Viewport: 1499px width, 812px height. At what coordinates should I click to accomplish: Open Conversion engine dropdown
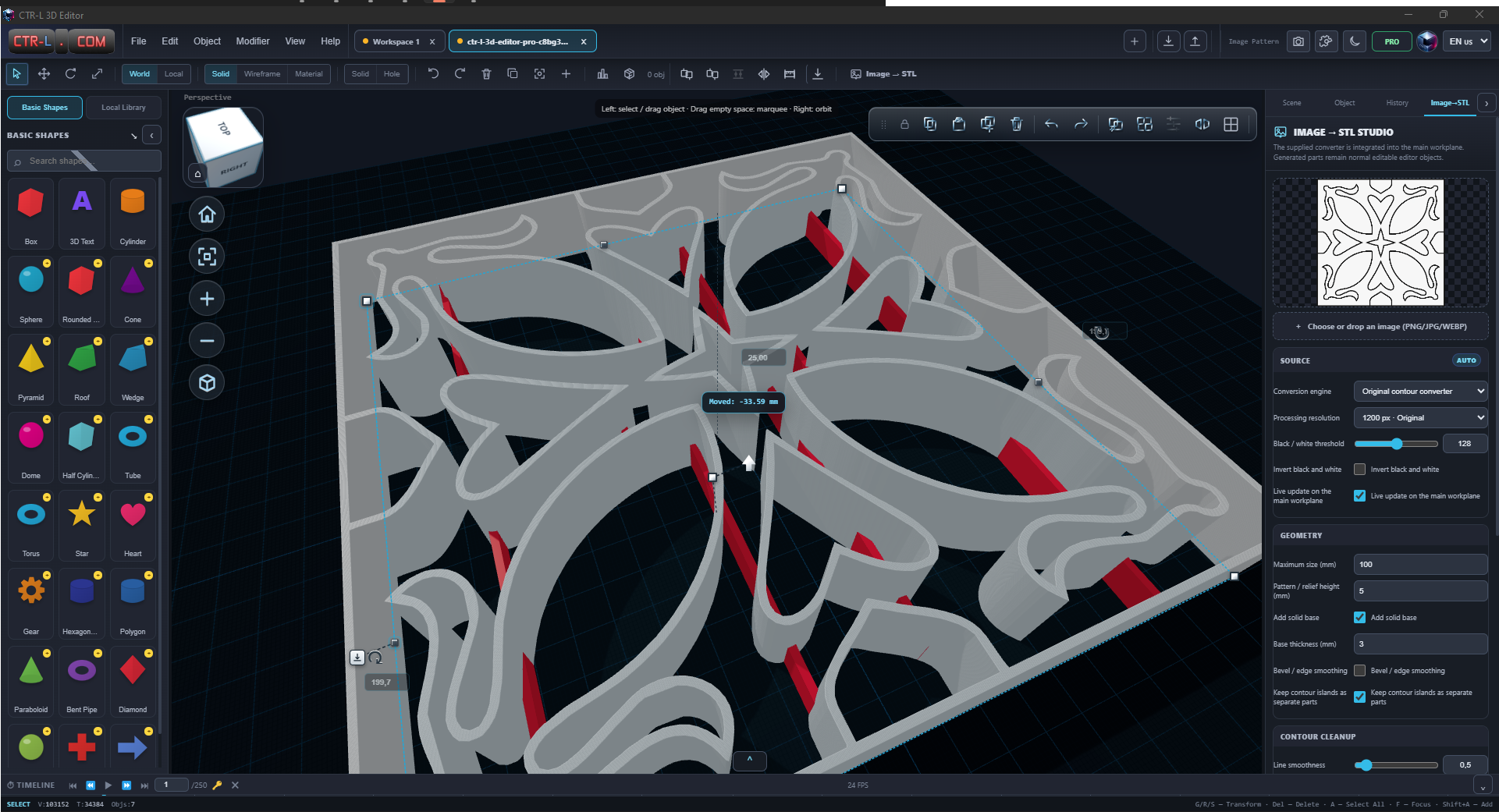[1420, 392]
